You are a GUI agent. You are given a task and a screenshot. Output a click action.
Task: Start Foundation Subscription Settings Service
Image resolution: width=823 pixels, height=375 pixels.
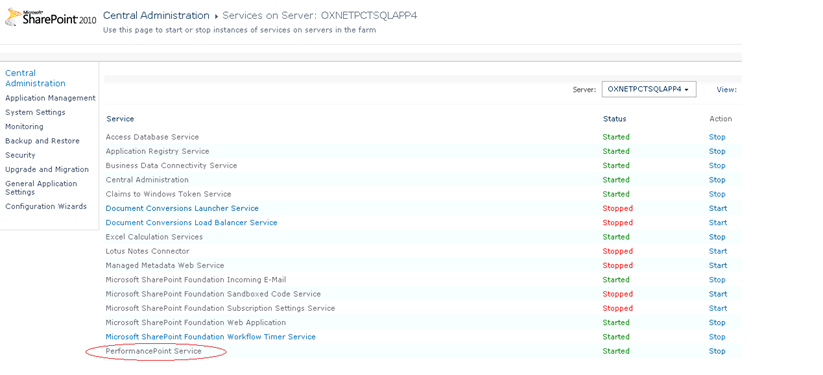pos(718,308)
